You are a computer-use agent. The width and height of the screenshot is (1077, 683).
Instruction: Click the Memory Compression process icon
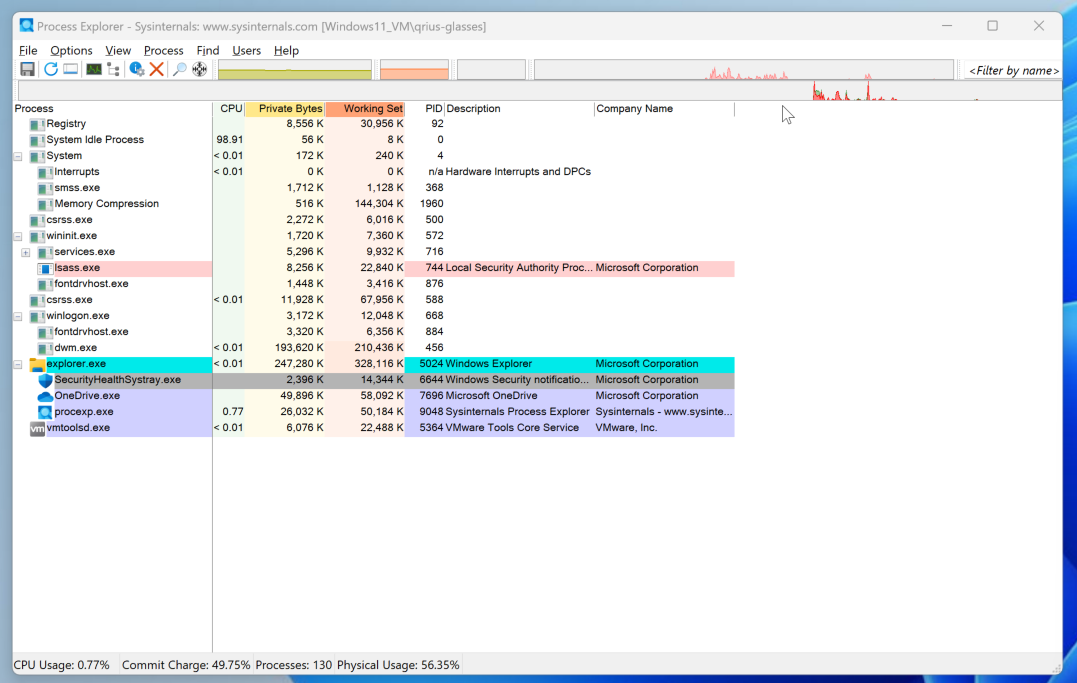[45, 204]
